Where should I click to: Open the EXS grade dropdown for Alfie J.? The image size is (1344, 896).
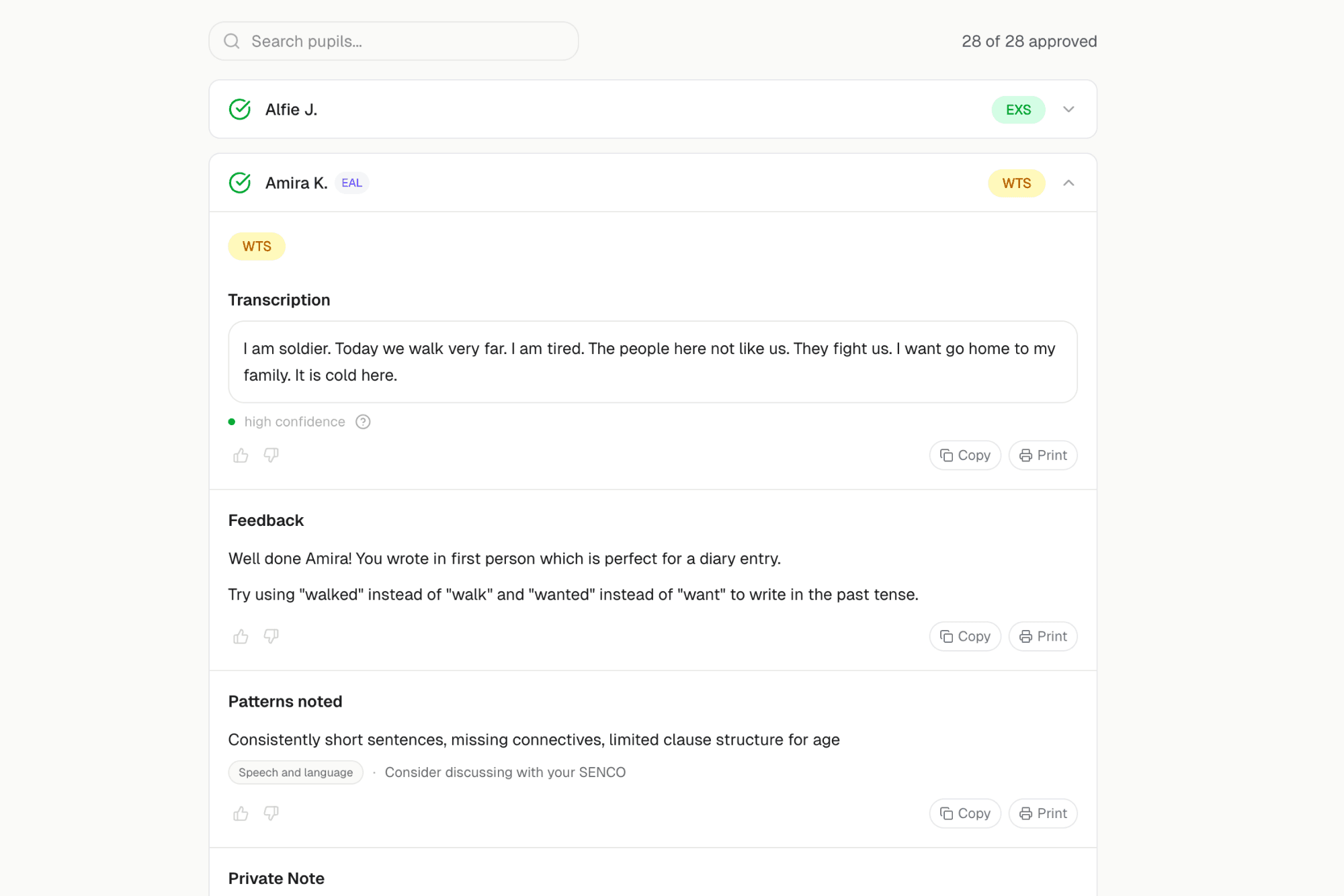(1018, 109)
